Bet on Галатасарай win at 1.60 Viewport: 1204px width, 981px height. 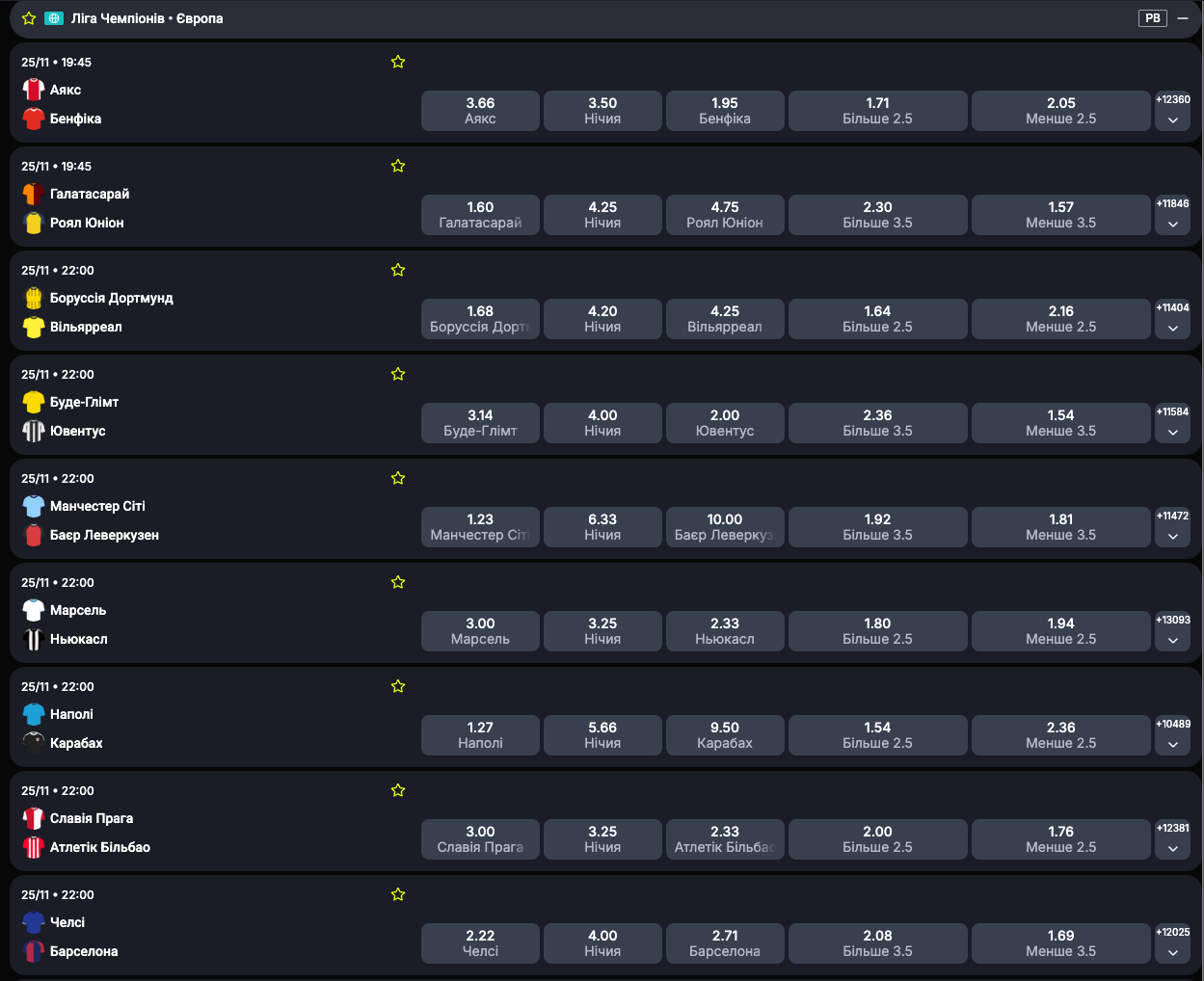pyautogui.click(x=480, y=215)
